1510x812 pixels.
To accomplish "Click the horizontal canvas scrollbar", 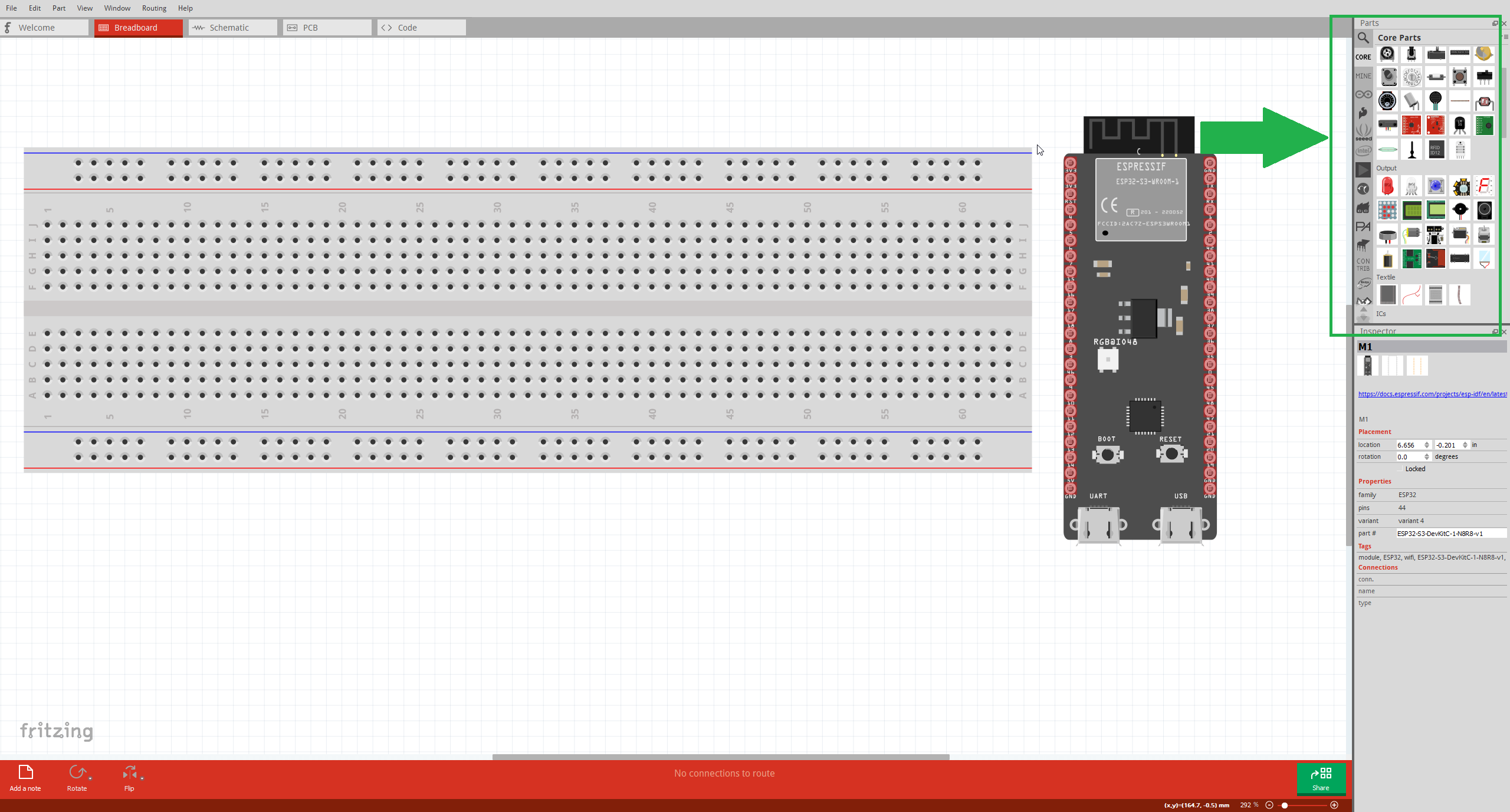I will [x=721, y=757].
